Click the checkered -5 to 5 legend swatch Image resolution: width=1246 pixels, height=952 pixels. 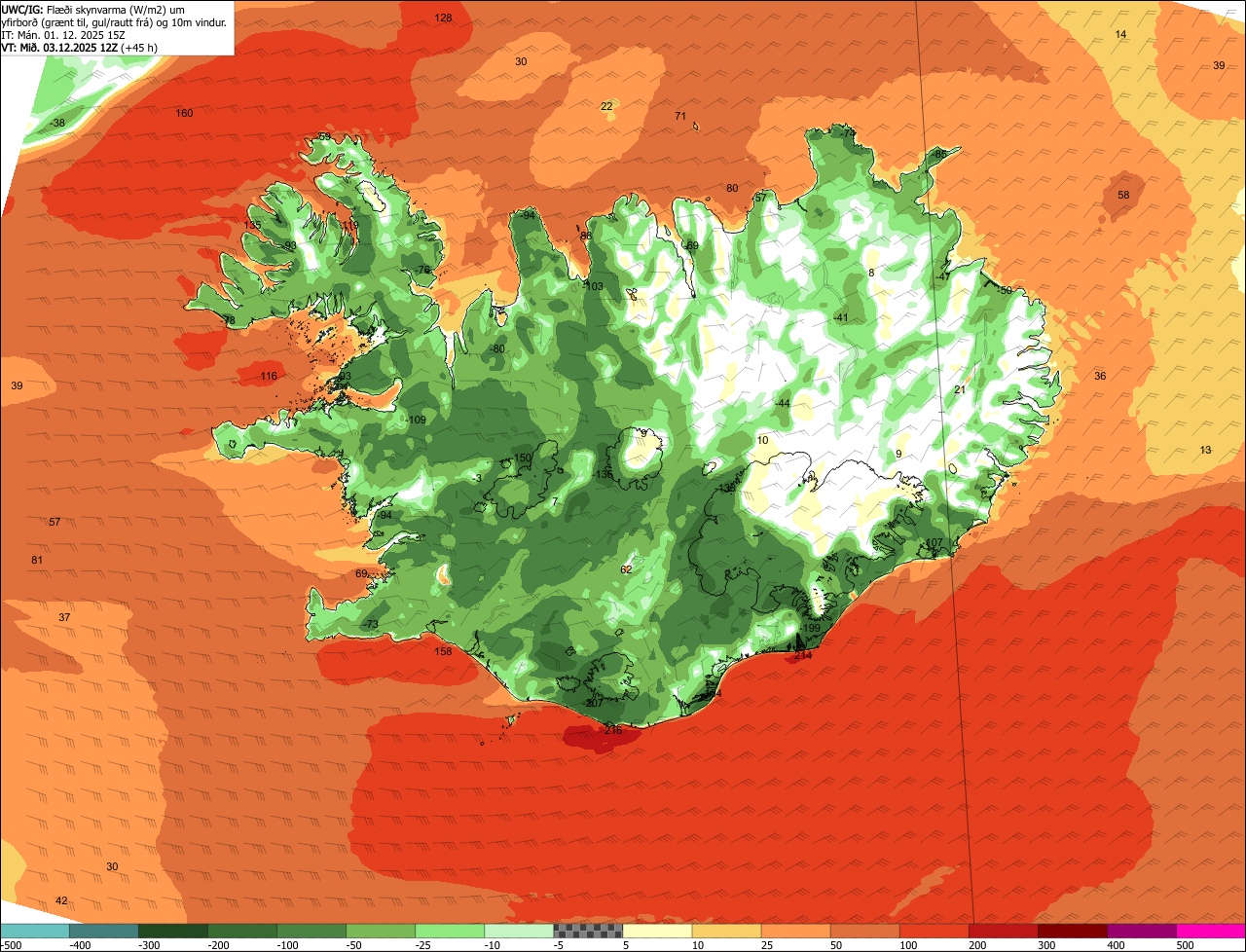click(x=587, y=932)
